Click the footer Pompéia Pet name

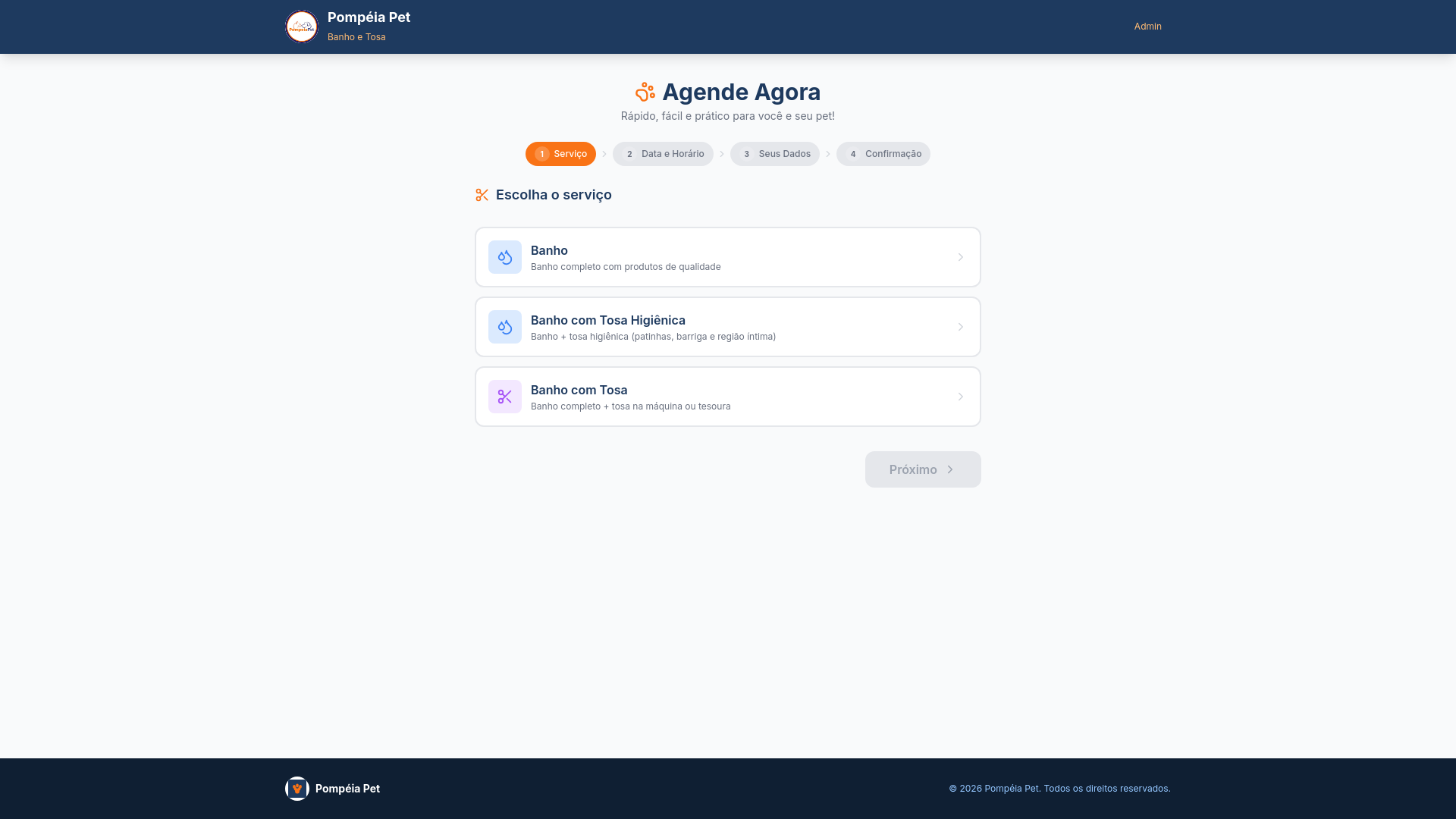click(x=347, y=789)
